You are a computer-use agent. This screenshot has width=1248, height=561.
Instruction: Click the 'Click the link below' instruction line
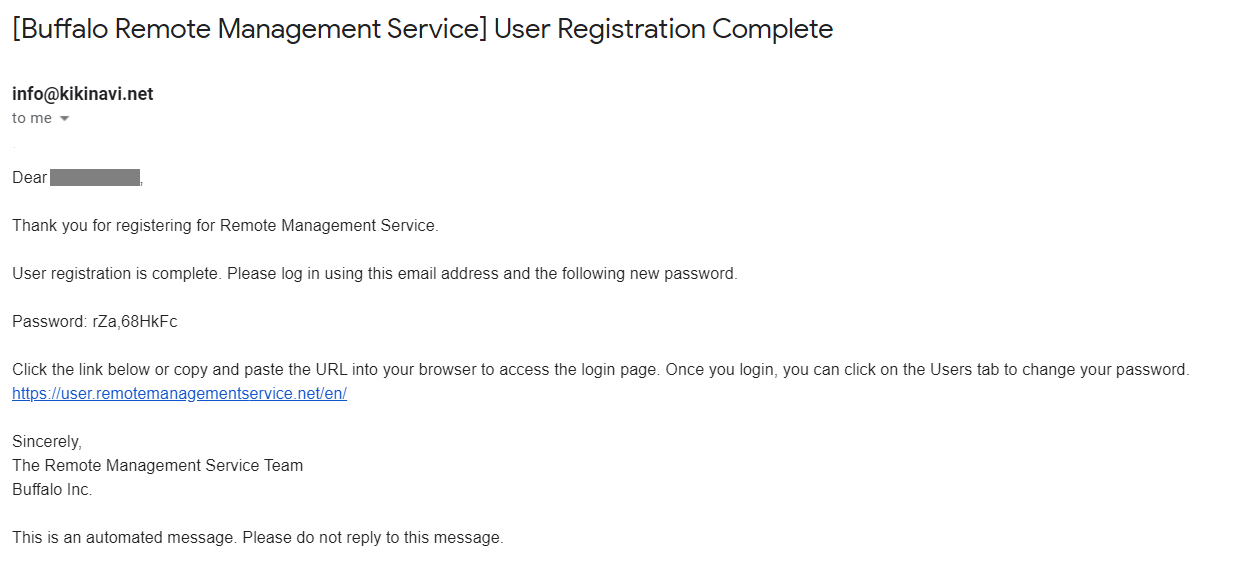tap(601, 370)
